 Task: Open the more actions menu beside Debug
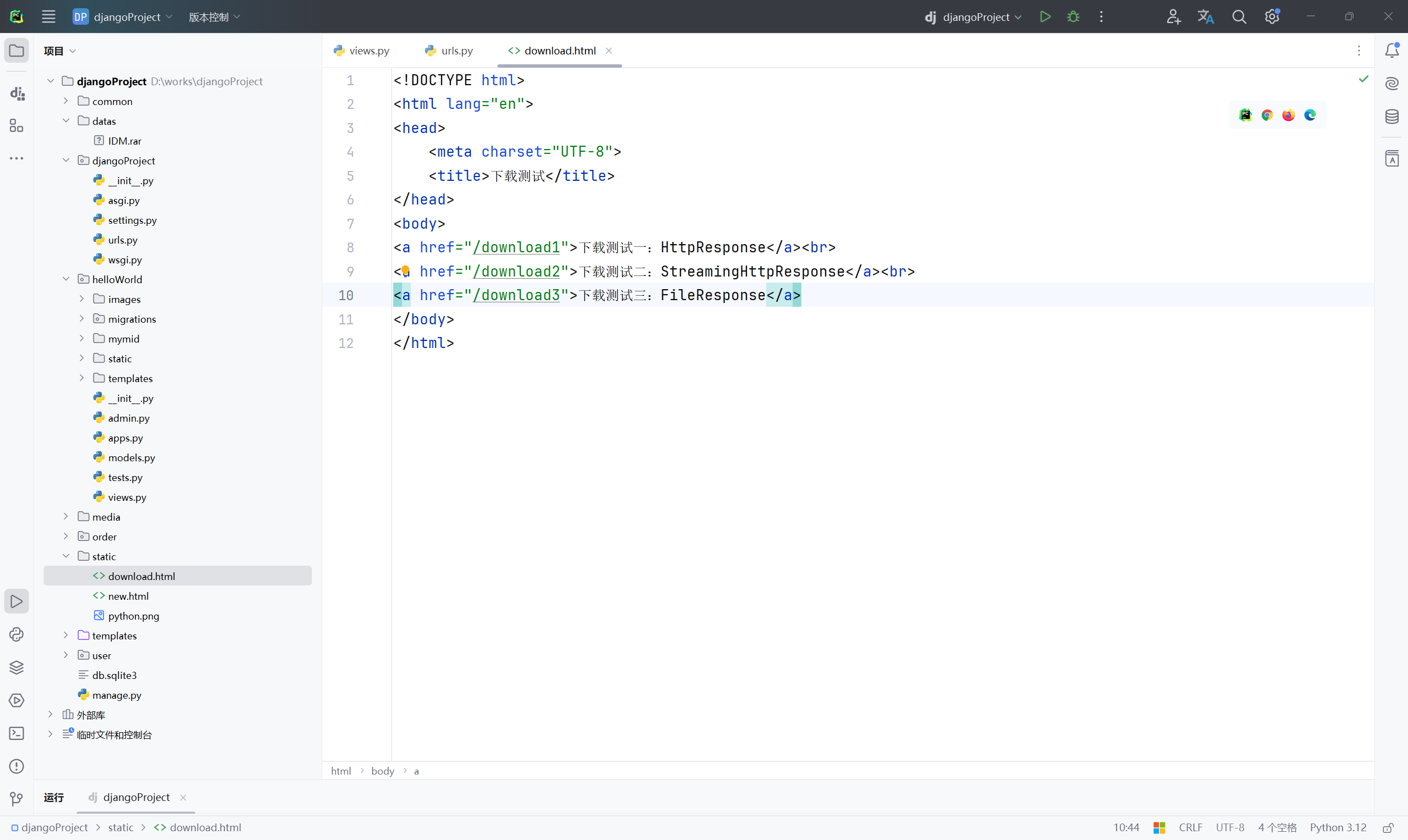[x=1101, y=16]
